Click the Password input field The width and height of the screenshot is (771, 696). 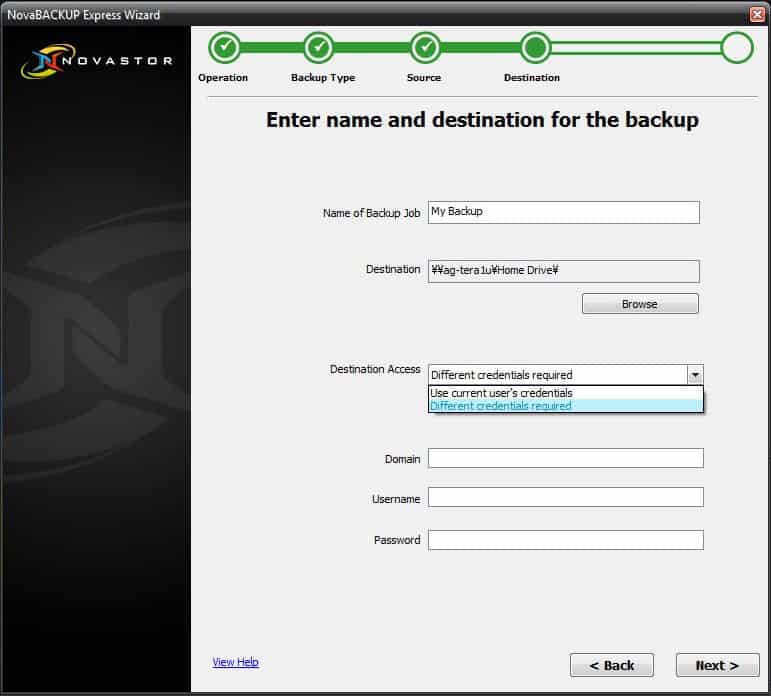(x=565, y=540)
